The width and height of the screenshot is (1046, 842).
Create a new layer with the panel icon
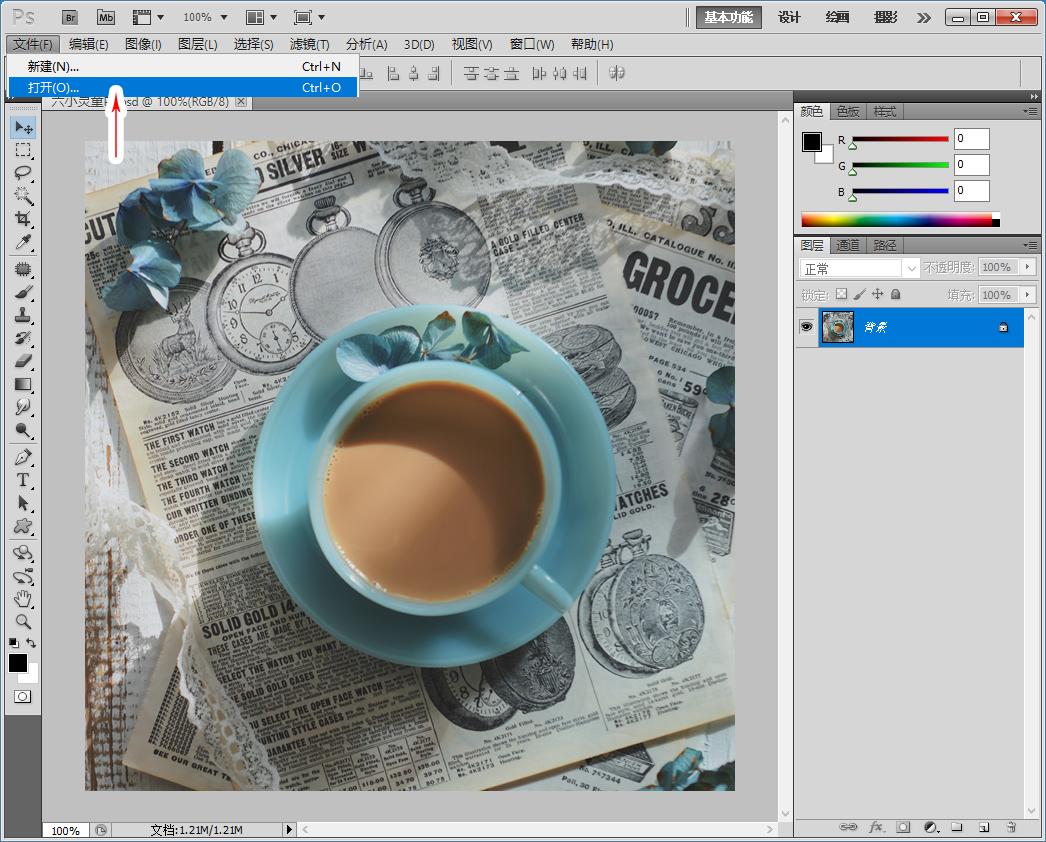click(x=984, y=827)
